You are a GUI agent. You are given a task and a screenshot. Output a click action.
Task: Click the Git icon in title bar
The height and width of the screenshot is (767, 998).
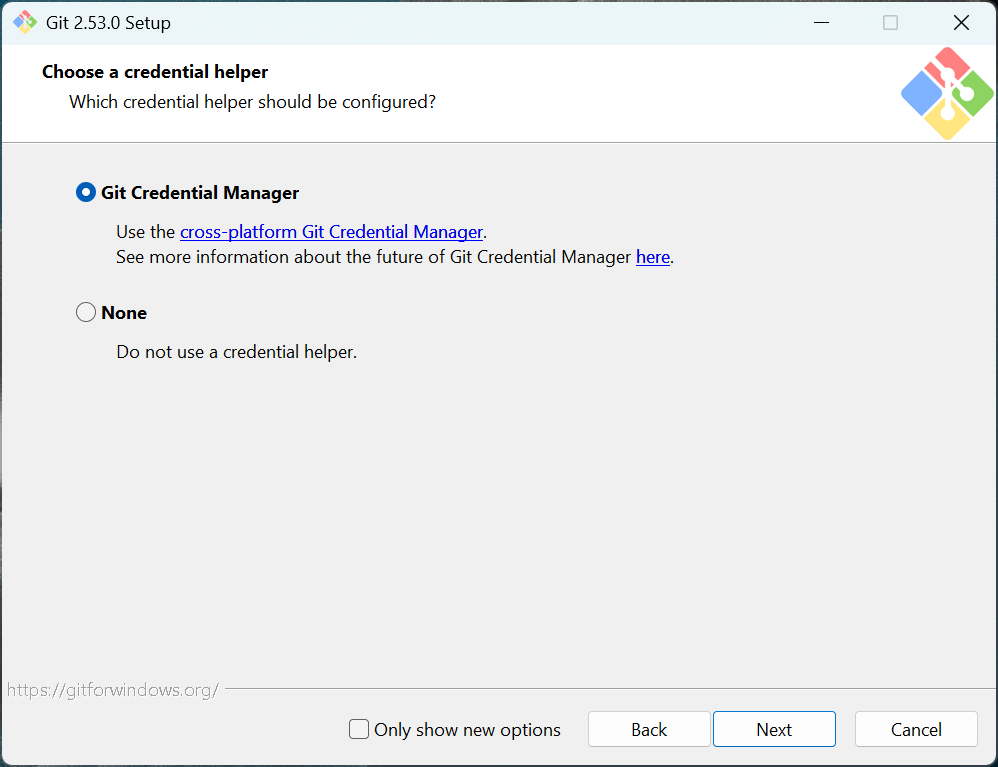(x=25, y=22)
